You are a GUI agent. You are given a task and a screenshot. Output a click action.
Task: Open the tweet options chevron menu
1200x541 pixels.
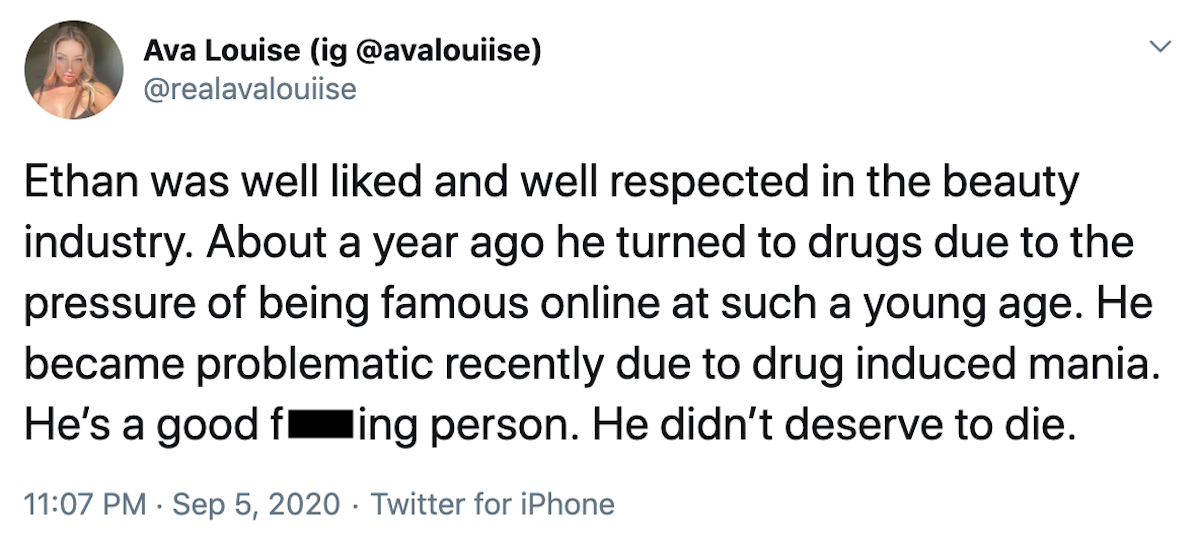point(1161,46)
